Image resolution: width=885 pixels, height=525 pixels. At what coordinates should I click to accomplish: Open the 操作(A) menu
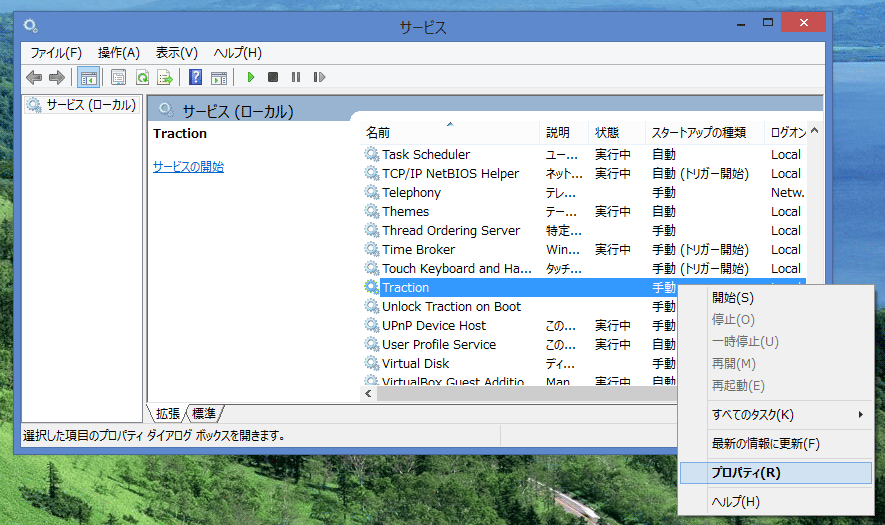(119, 53)
